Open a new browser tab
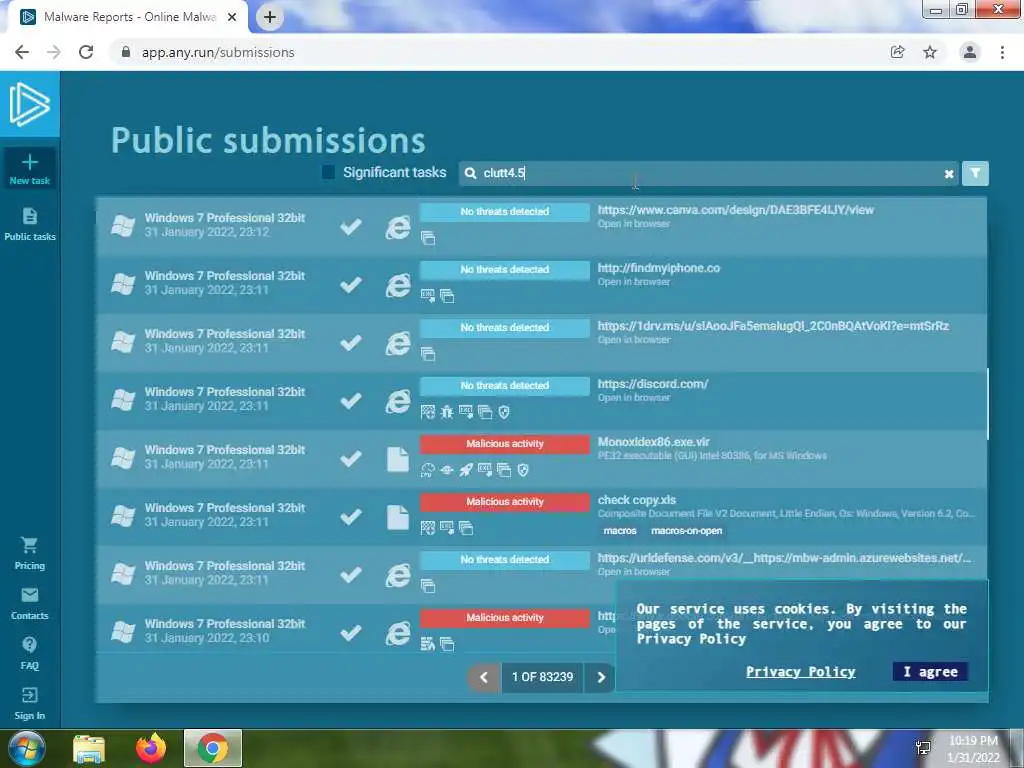The image size is (1024, 768). [x=269, y=17]
